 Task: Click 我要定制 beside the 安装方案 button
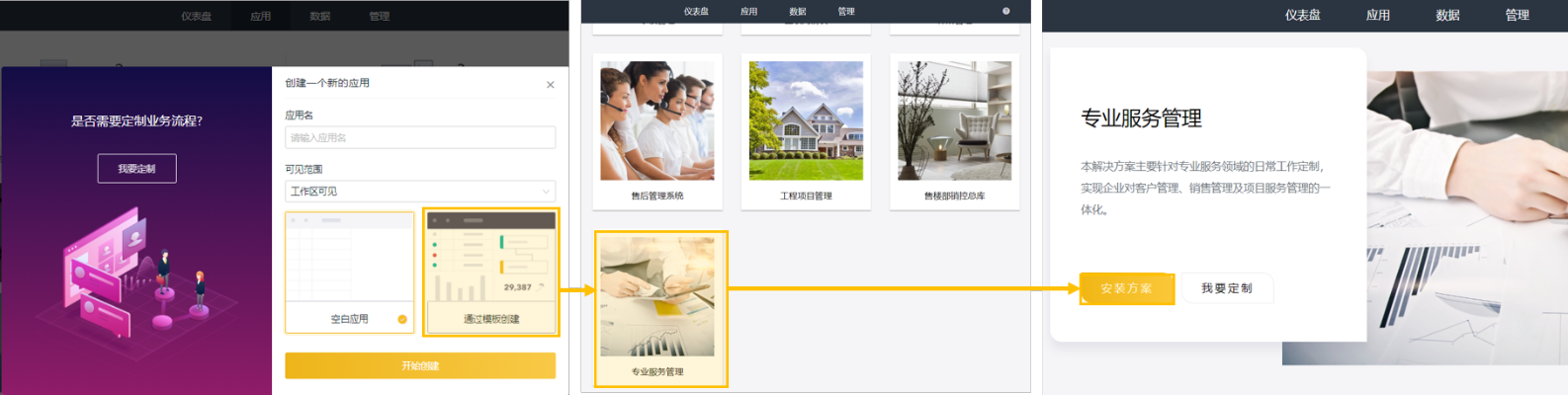pyautogui.click(x=1227, y=288)
